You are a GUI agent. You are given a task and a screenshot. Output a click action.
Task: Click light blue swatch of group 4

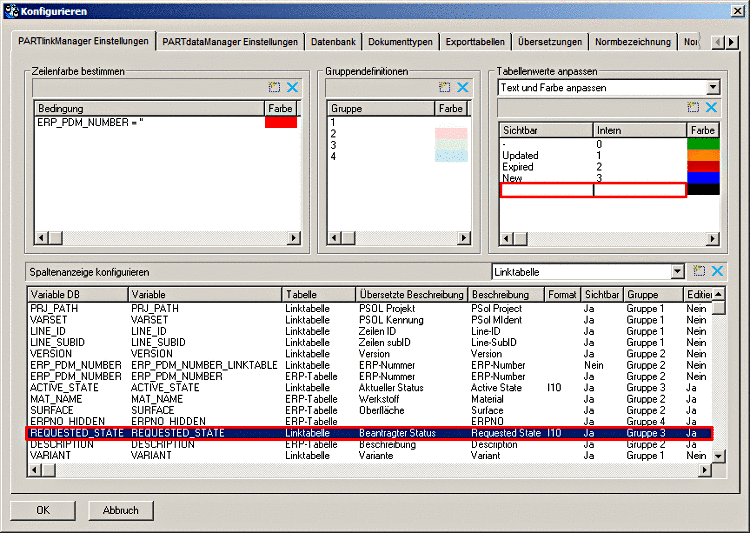[x=451, y=156]
